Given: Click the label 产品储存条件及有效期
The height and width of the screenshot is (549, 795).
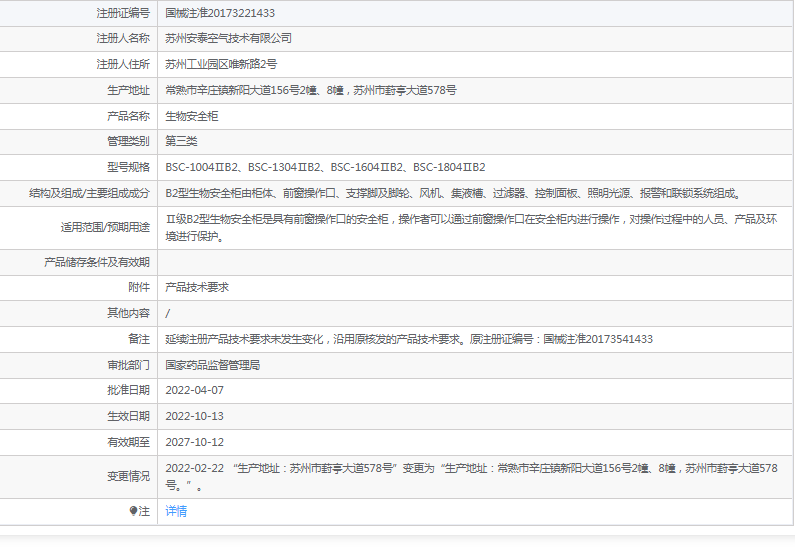Looking at the screenshot, I should pos(97,262).
